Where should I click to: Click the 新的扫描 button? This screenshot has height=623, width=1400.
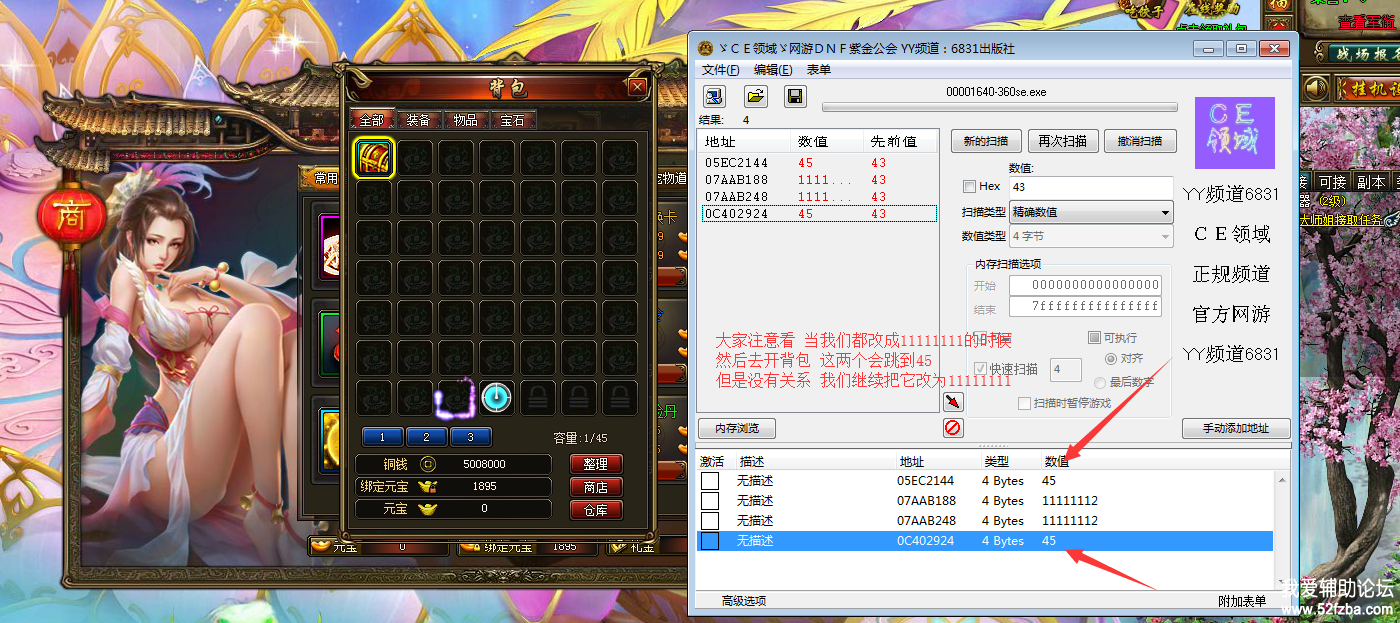click(x=986, y=141)
